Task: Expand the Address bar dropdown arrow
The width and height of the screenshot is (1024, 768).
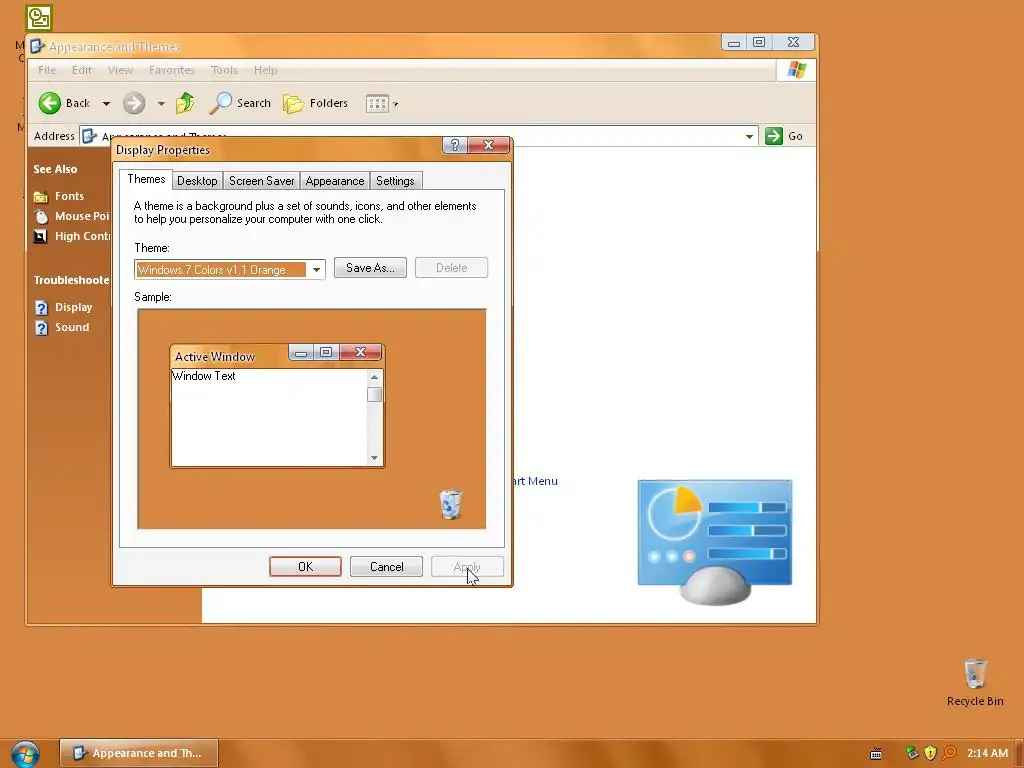Action: pos(749,136)
